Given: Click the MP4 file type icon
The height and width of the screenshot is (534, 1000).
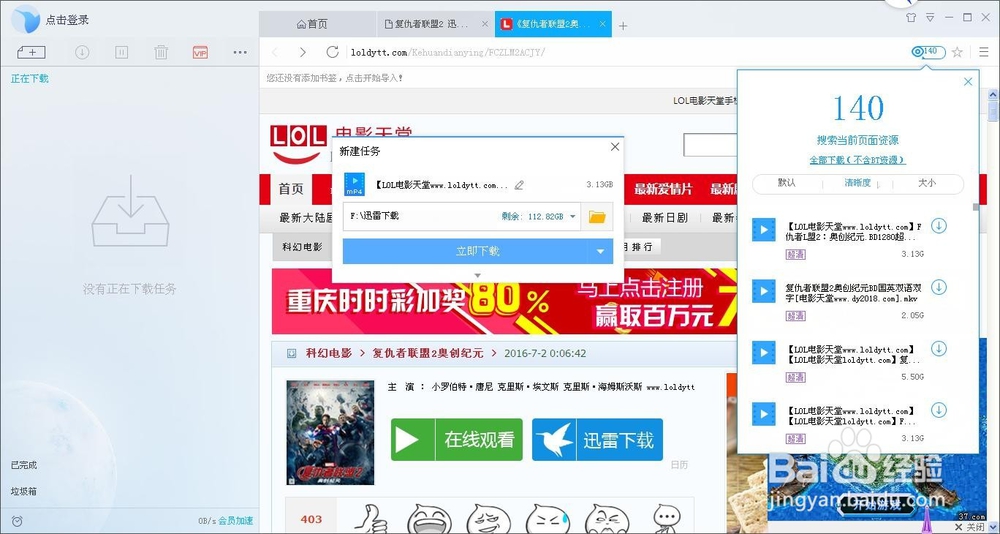Looking at the screenshot, I should pyautogui.click(x=355, y=184).
